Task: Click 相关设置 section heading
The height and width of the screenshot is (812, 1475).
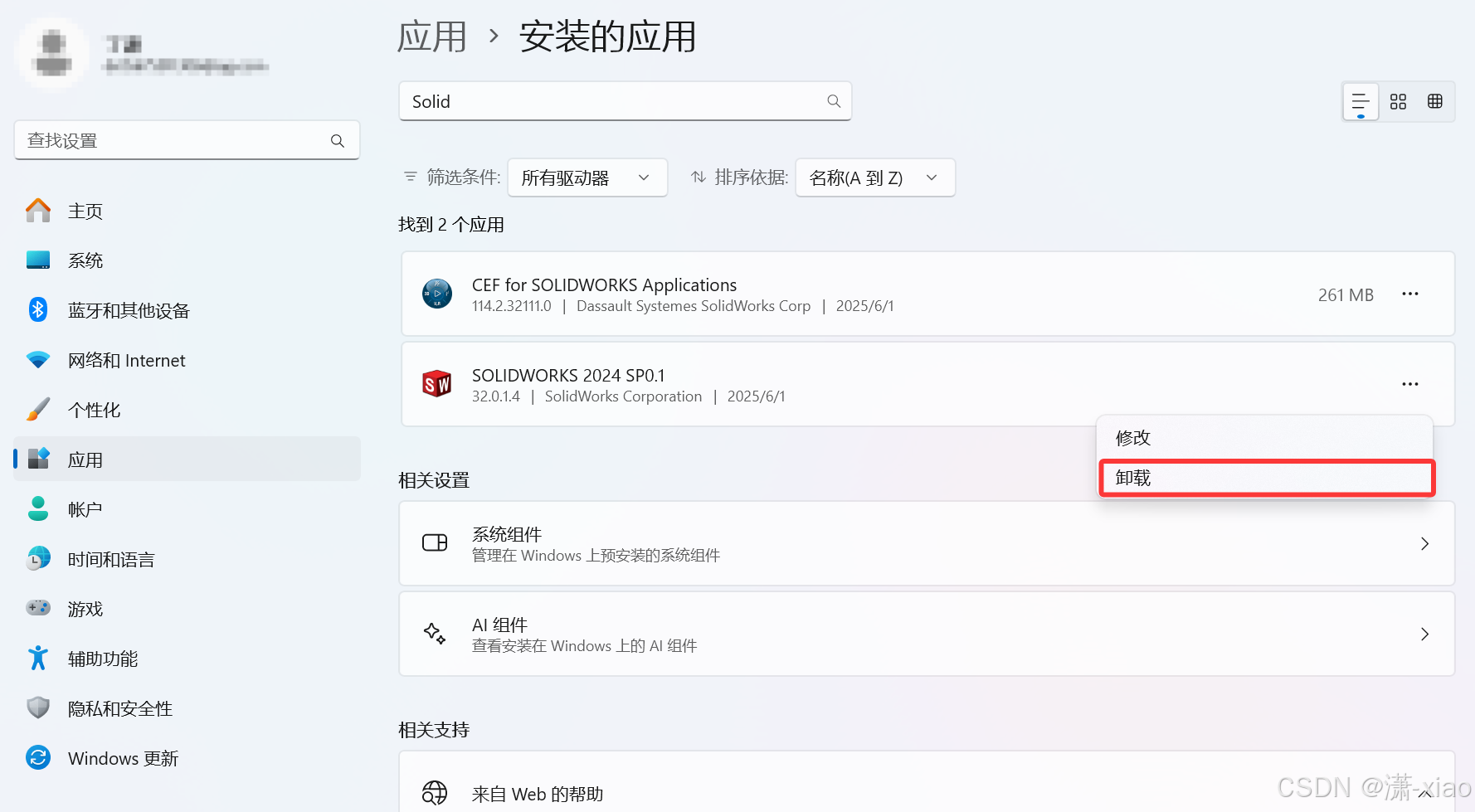Action: point(434,480)
